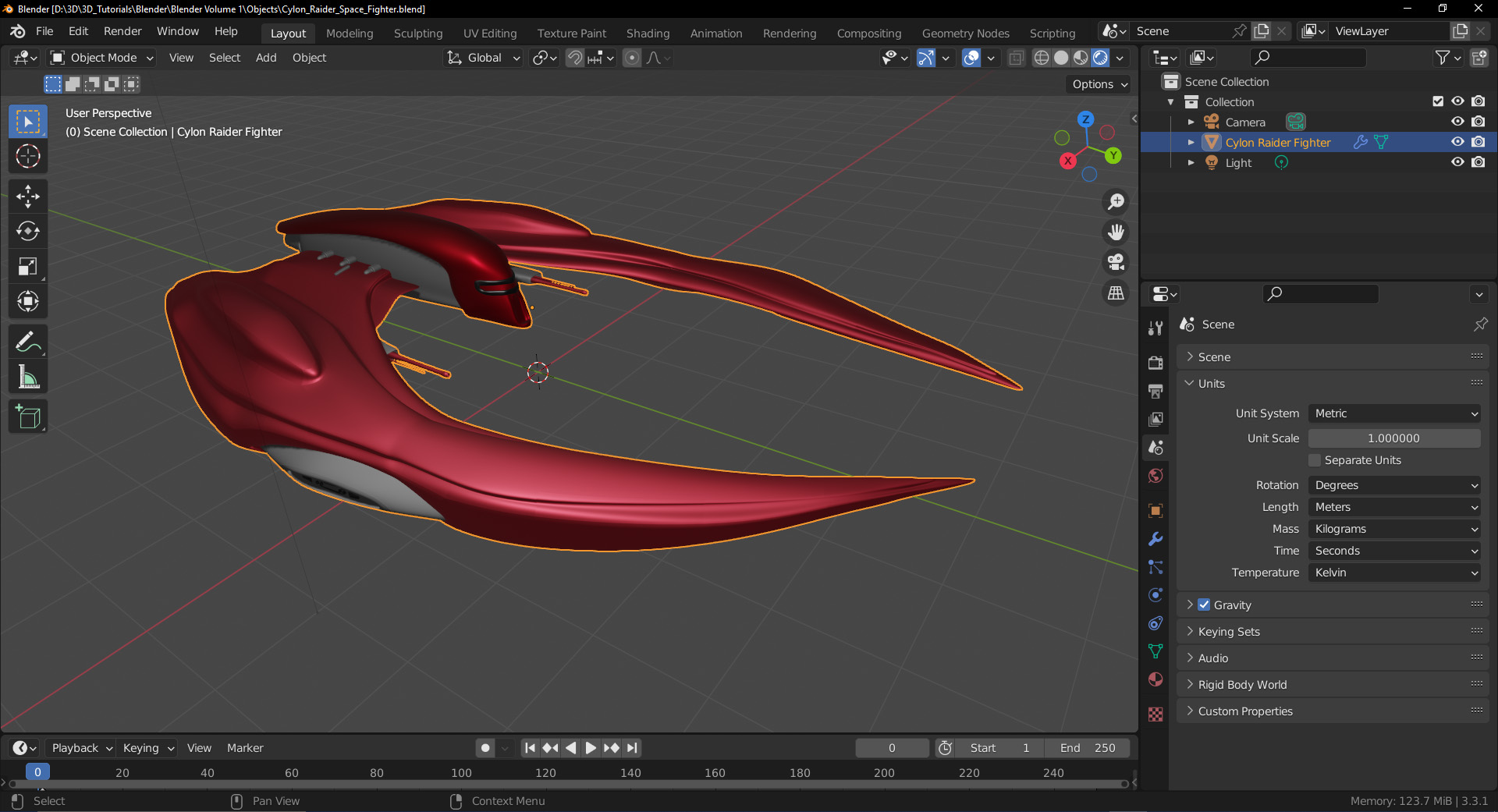The height and width of the screenshot is (812, 1498).
Task: Expand the Rigid Body World panel
Action: [x=1242, y=685]
